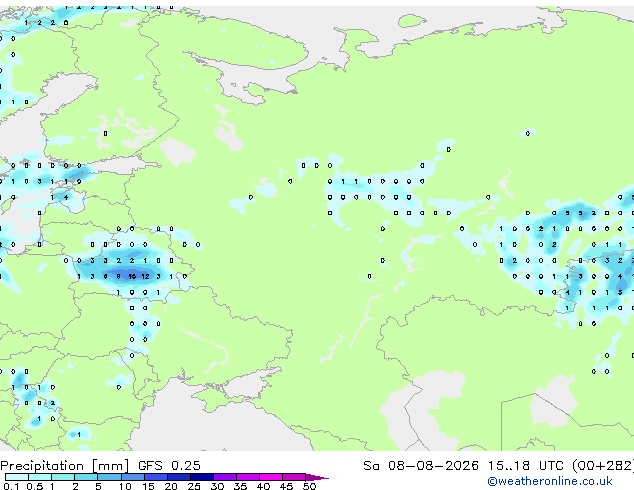Select the 2–5 mm legend color box
The height and width of the screenshot is (490, 634).
86,477
